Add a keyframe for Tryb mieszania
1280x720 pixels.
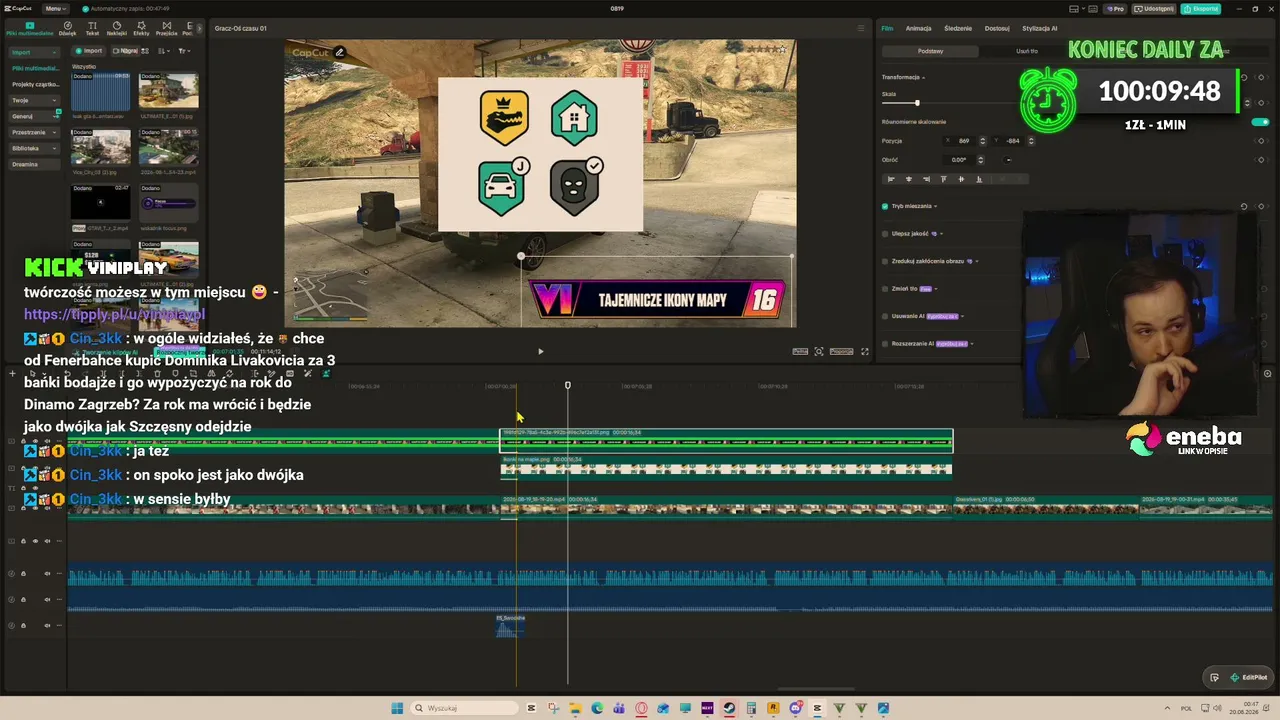[x=1261, y=206]
